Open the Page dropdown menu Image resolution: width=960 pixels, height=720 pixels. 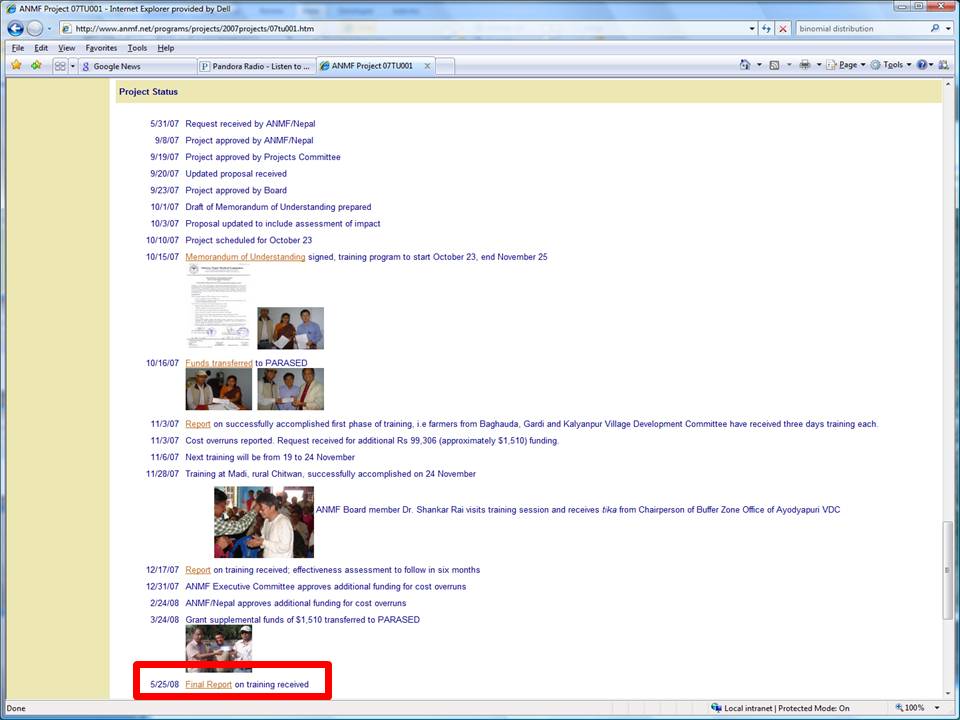click(847, 65)
